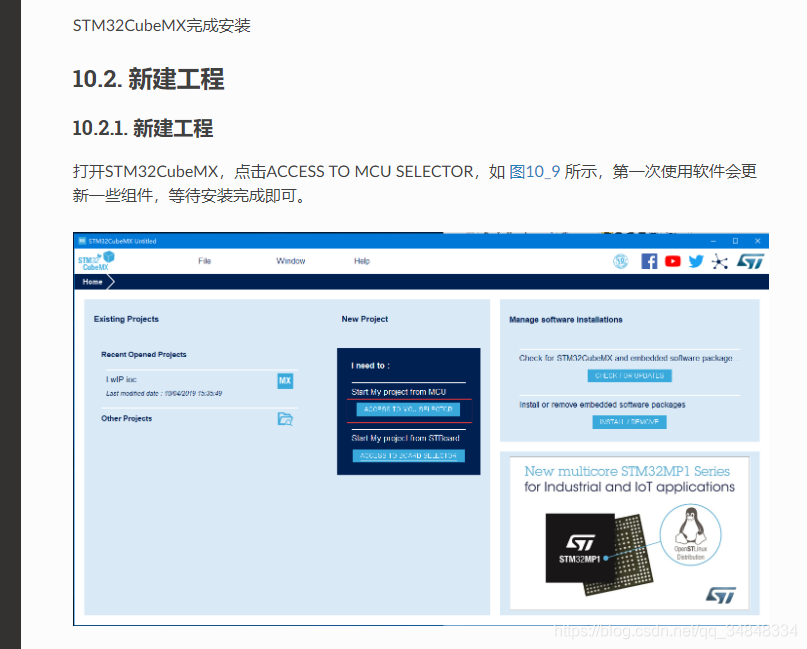Click the Recent Opened Projects label
The image size is (807, 649).
(x=144, y=355)
